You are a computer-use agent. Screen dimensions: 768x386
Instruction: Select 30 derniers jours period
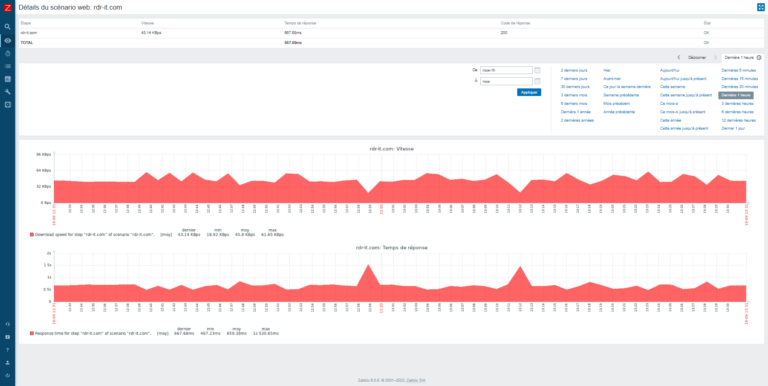tap(575, 87)
